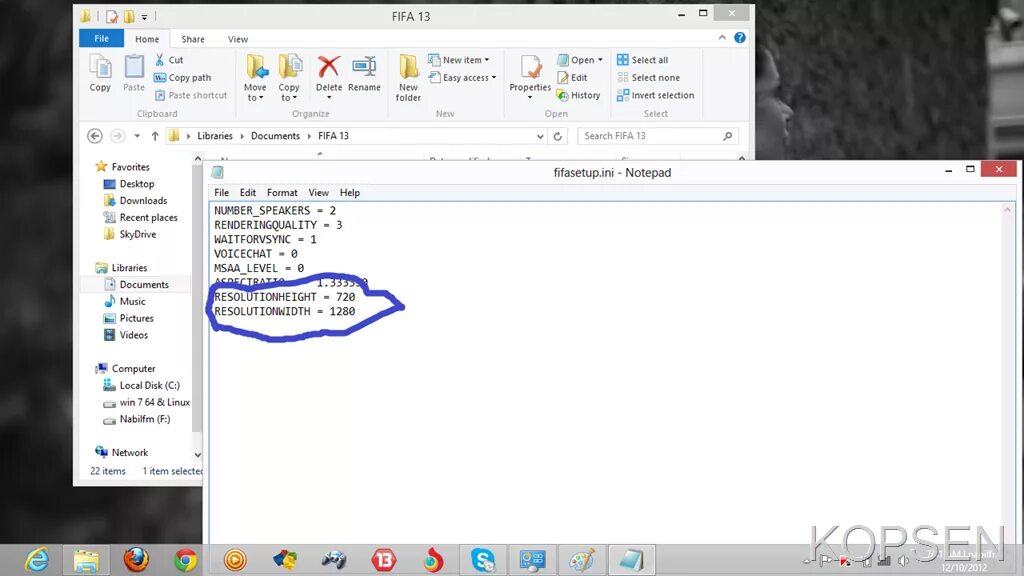Open Notepad's Format menu
Viewport: 1024px width, 576px height.
282,193
